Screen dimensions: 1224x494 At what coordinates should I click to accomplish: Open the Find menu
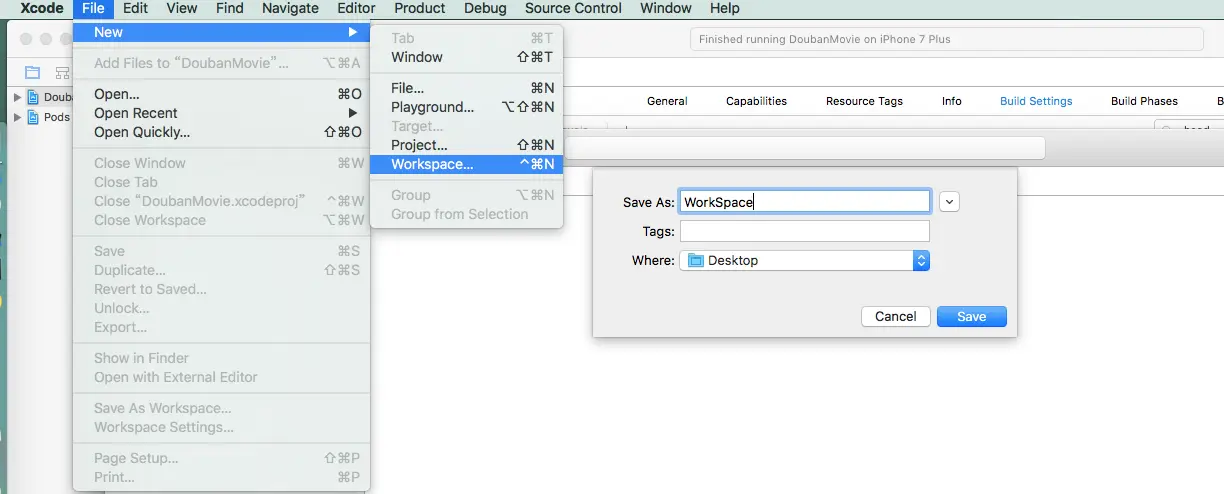click(x=229, y=8)
